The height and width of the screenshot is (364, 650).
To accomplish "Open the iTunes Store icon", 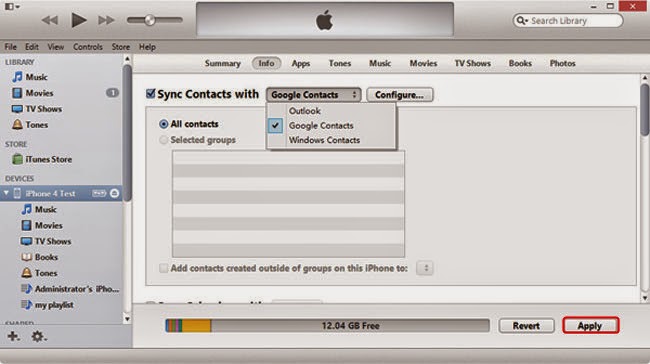I will point(17,159).
